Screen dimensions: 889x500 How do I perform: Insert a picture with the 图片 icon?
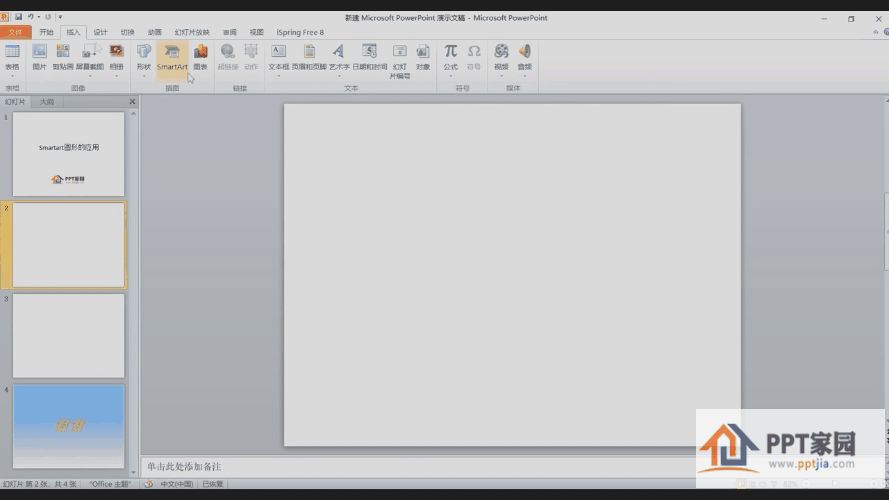click(x=39, y=57)
